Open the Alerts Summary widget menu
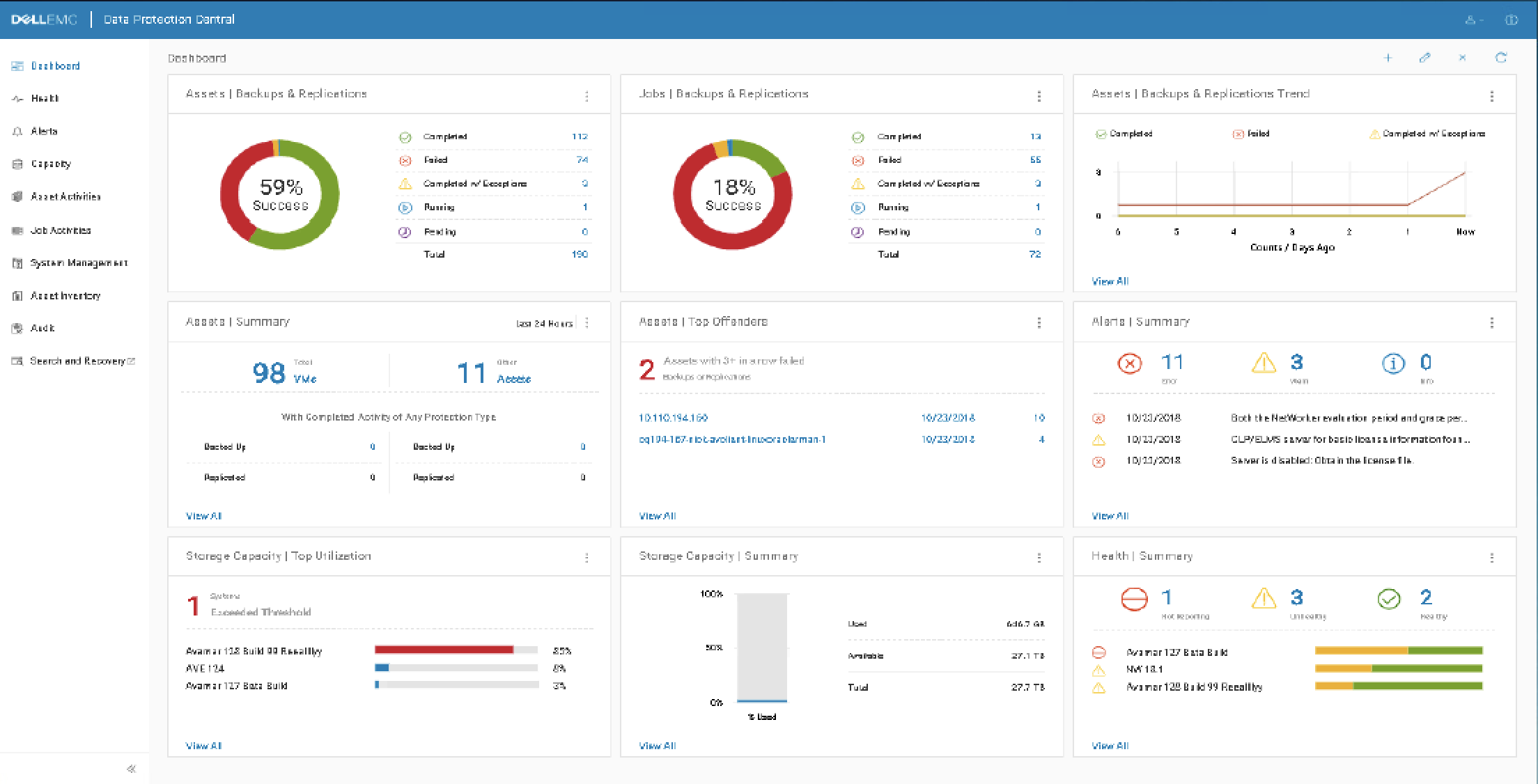Viewport: 1538px width, 784px height. (1491, 322)
